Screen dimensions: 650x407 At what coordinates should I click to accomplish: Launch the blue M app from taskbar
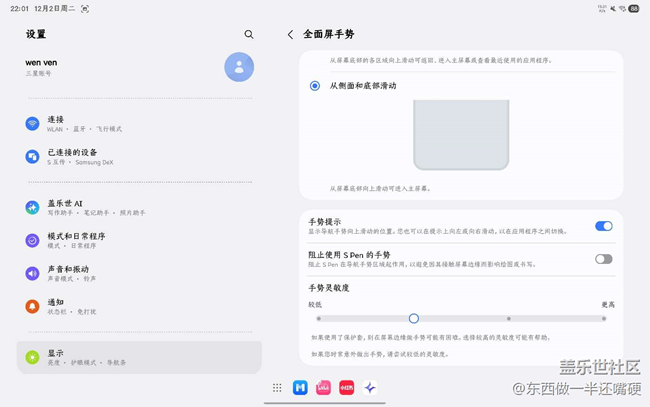click(x=300, y=388)
